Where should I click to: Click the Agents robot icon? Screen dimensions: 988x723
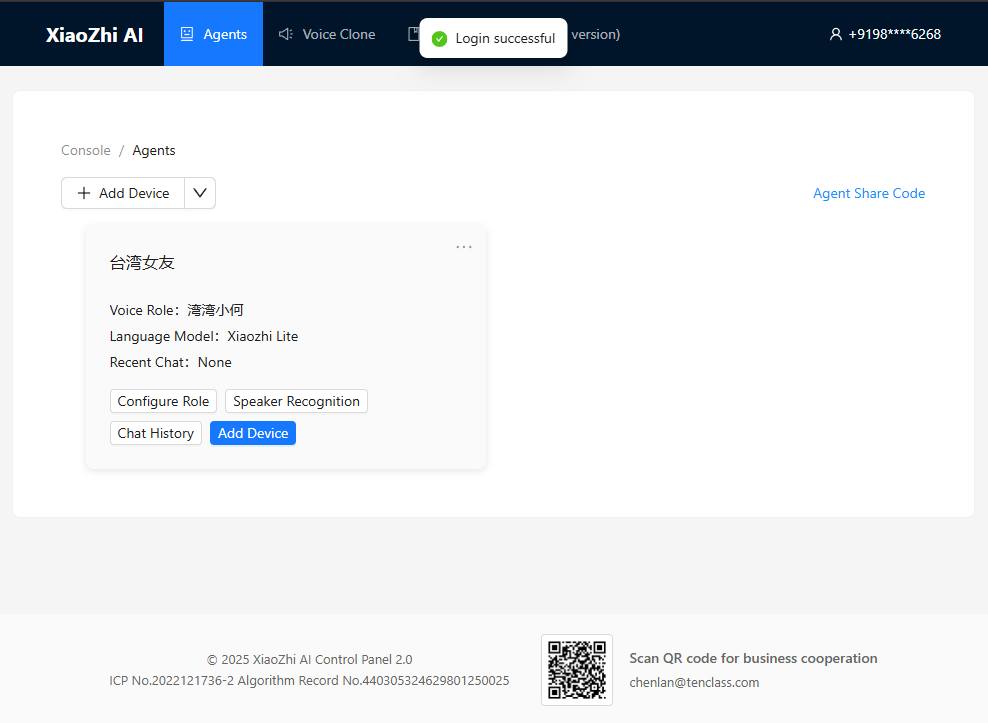187,34
